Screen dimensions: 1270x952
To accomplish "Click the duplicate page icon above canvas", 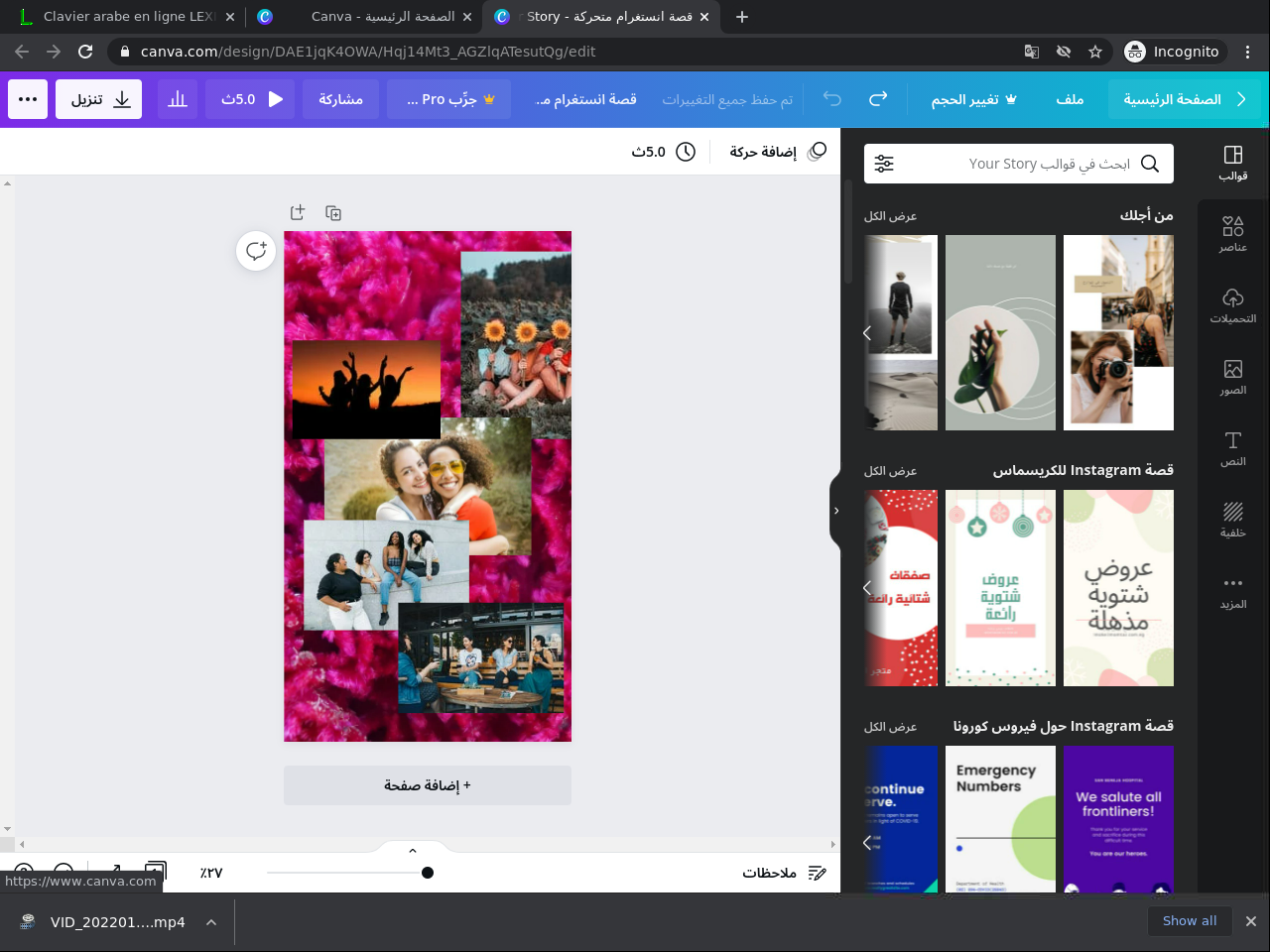I will [x=333, y=212].
